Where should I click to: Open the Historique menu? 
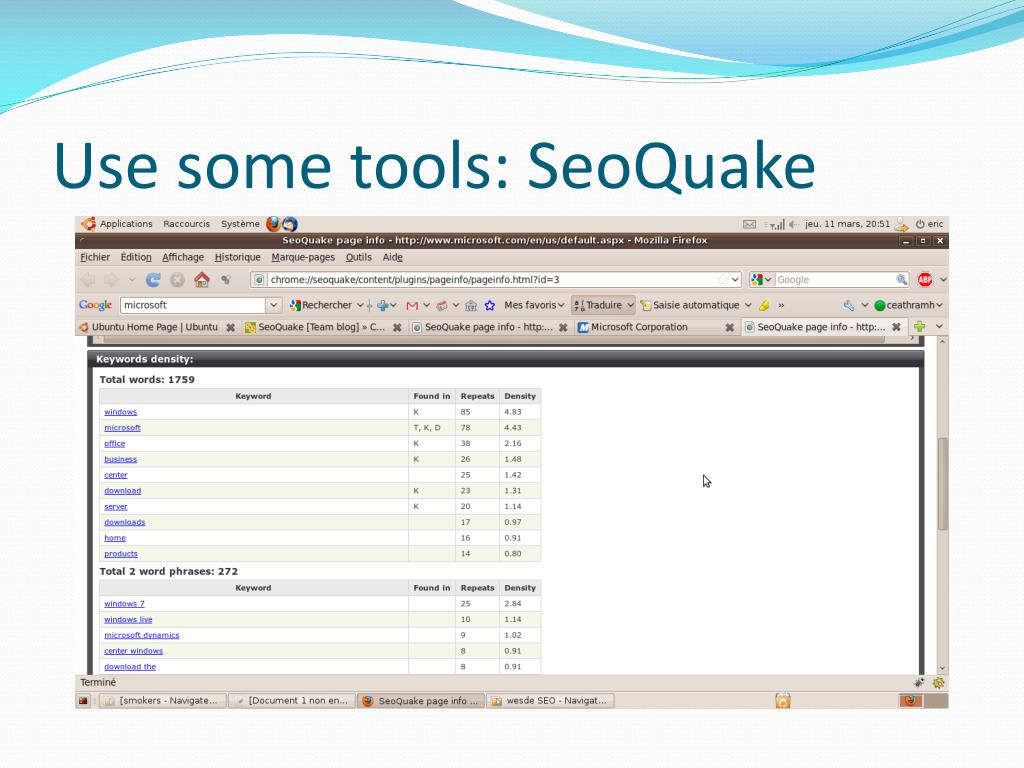[238, 257]
